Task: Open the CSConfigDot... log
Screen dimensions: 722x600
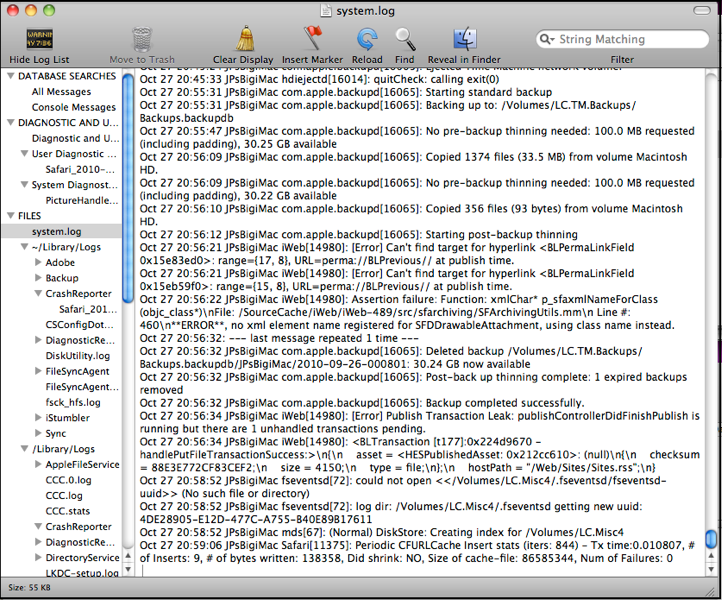Action: 79,325
